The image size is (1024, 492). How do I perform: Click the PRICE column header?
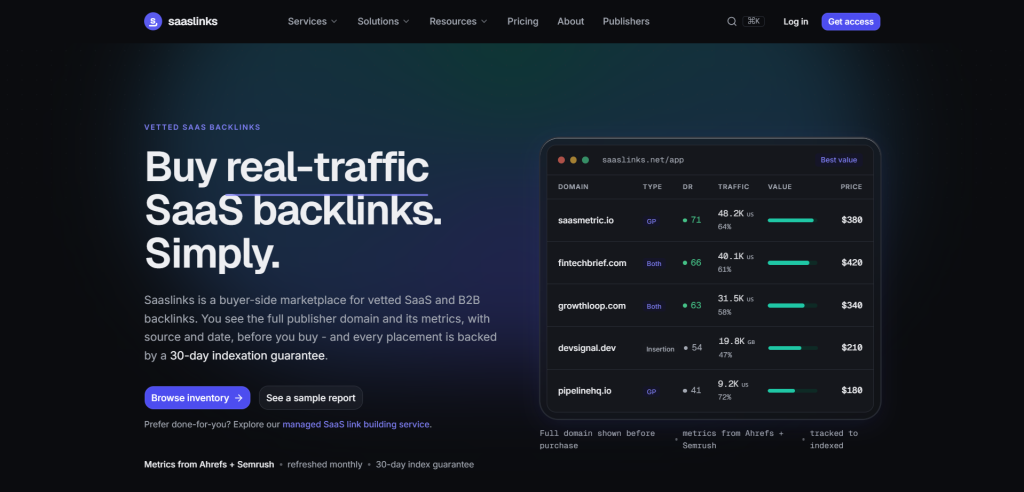click(851, 187)
